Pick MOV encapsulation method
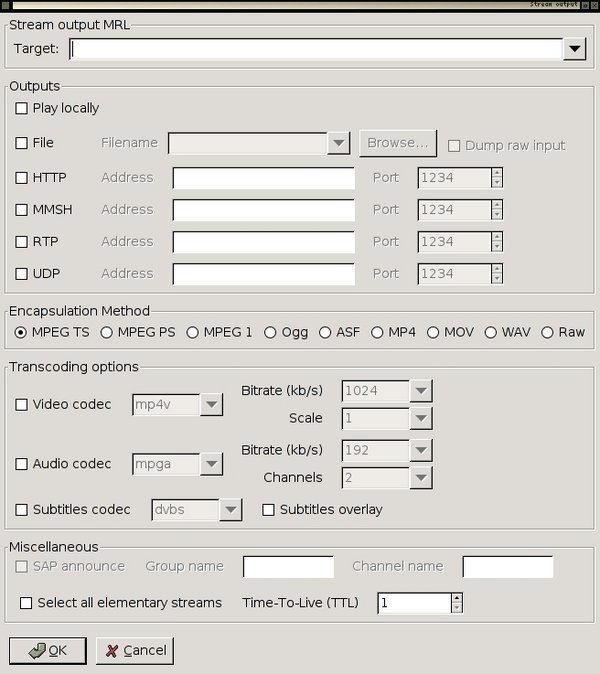Screen dimensions: 600x674 tap(433, 332)
